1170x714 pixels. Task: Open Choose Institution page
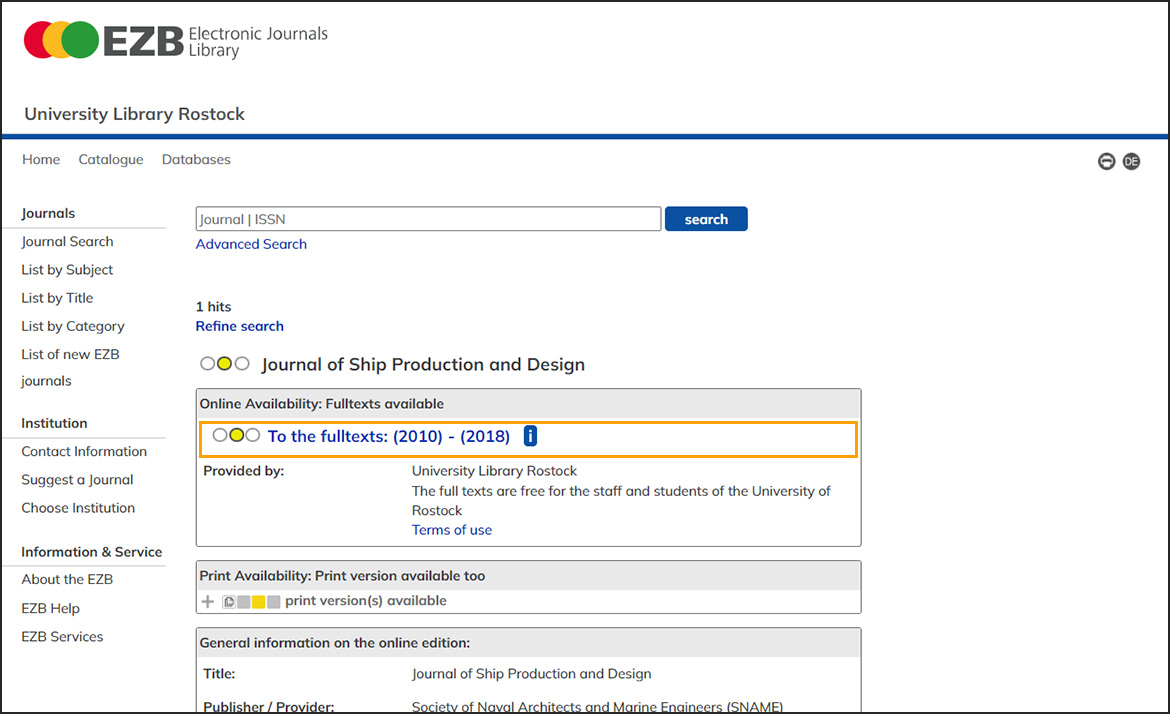78,508
